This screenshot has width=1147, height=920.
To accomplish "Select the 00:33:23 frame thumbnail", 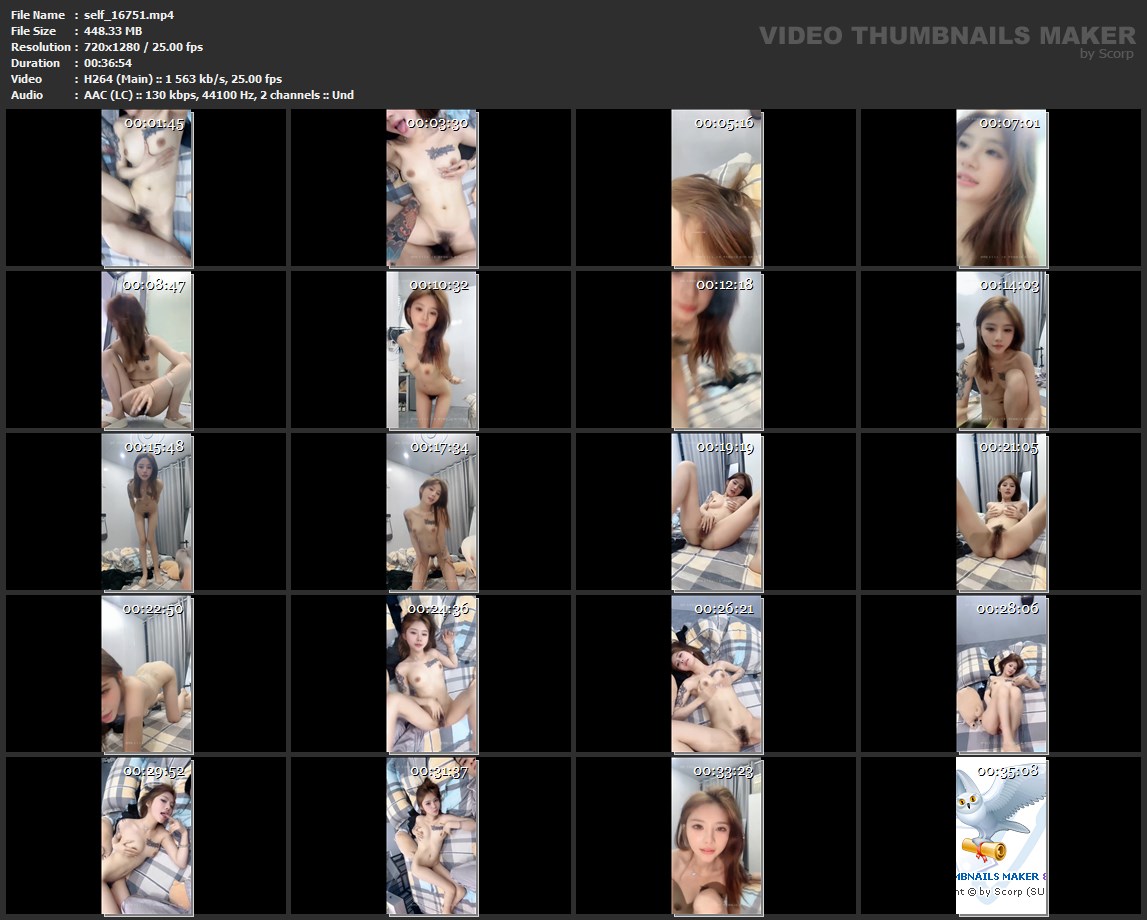I will [x=716, y=835].
